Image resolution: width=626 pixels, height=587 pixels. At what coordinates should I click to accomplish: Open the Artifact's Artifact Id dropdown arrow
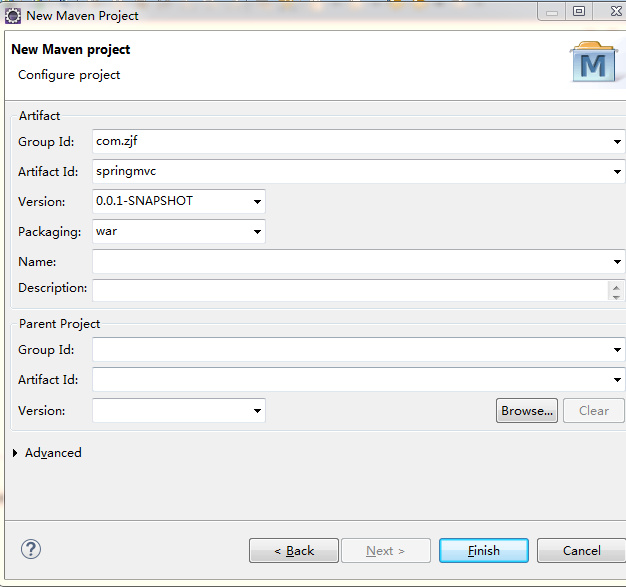click(617, 172)
